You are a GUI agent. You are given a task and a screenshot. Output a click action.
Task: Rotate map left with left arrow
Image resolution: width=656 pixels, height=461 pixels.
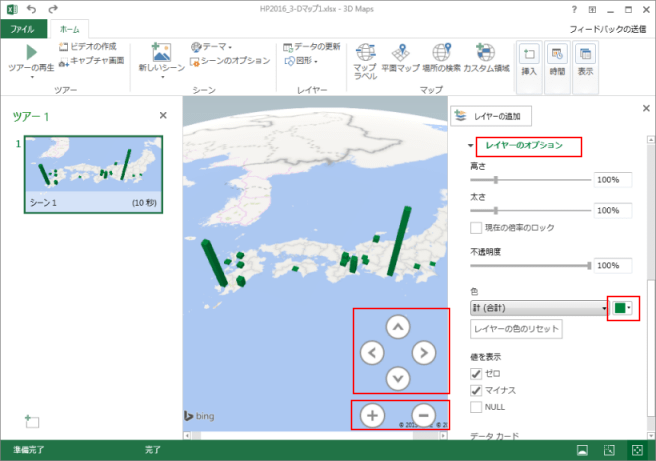tap(372, 353)
